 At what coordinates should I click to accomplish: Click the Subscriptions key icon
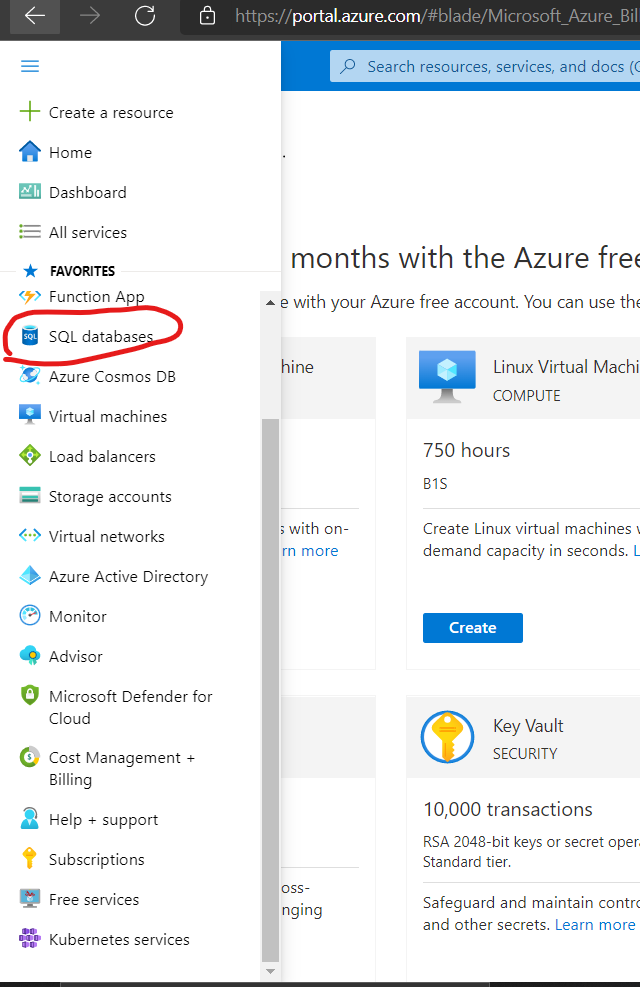30,858
